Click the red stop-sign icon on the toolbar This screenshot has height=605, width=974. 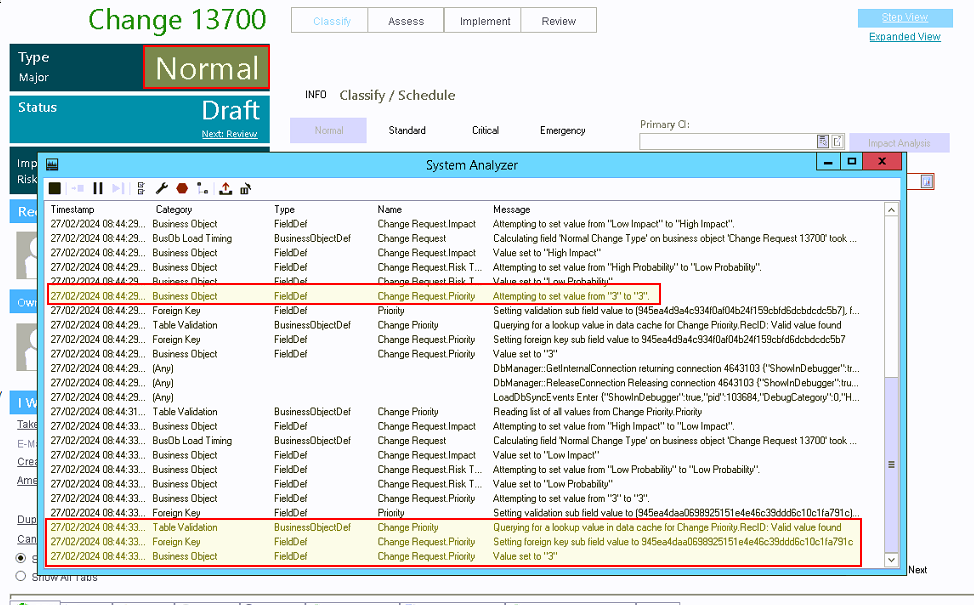182,188
